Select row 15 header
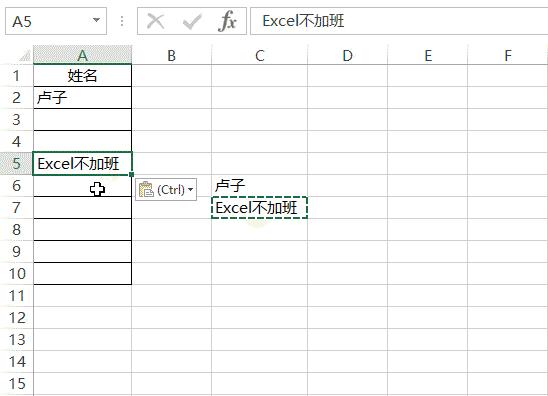This screenshot has height=396, width=548. coord(16,384)
